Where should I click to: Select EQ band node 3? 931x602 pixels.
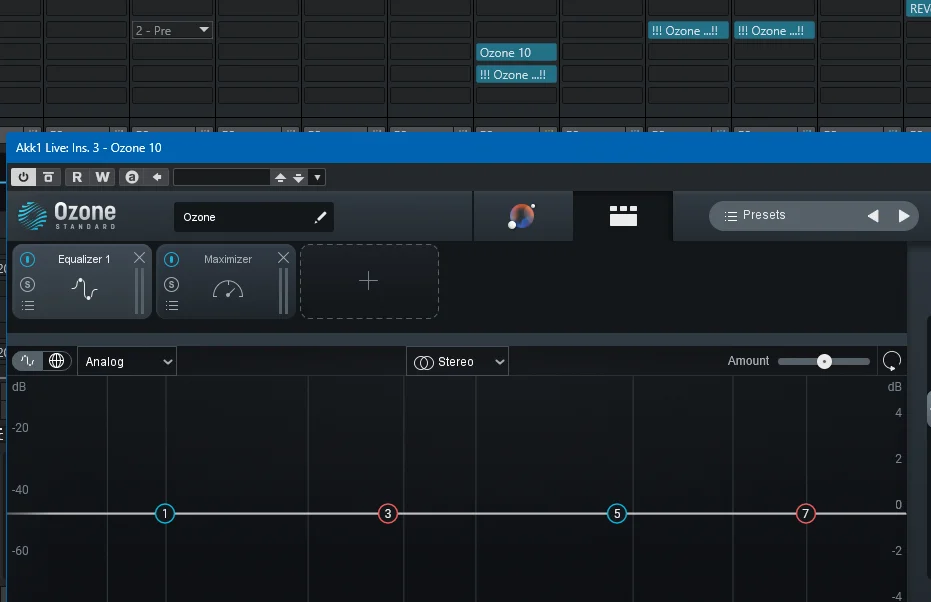point(388,514)
